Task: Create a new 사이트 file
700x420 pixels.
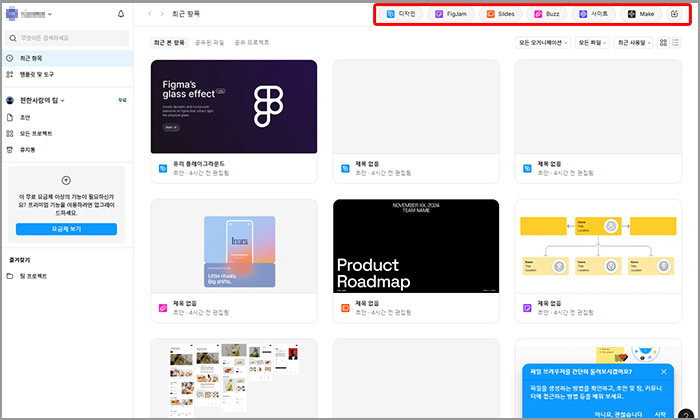Action: (593, 14)
